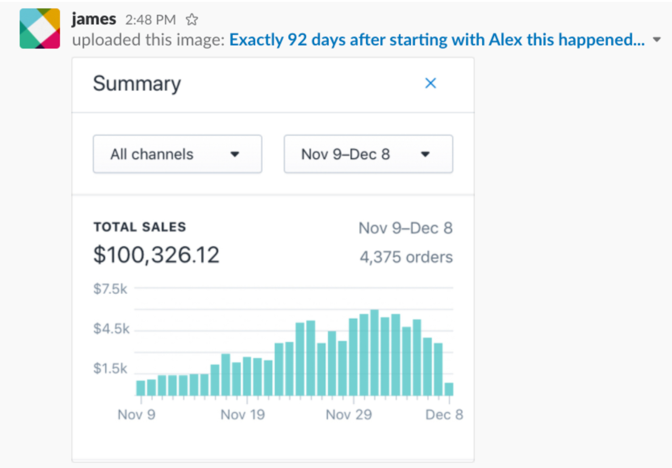Click the last short bar above Dec 8
The width and height of the screenshot is (672, 468).
coord(449,389)
